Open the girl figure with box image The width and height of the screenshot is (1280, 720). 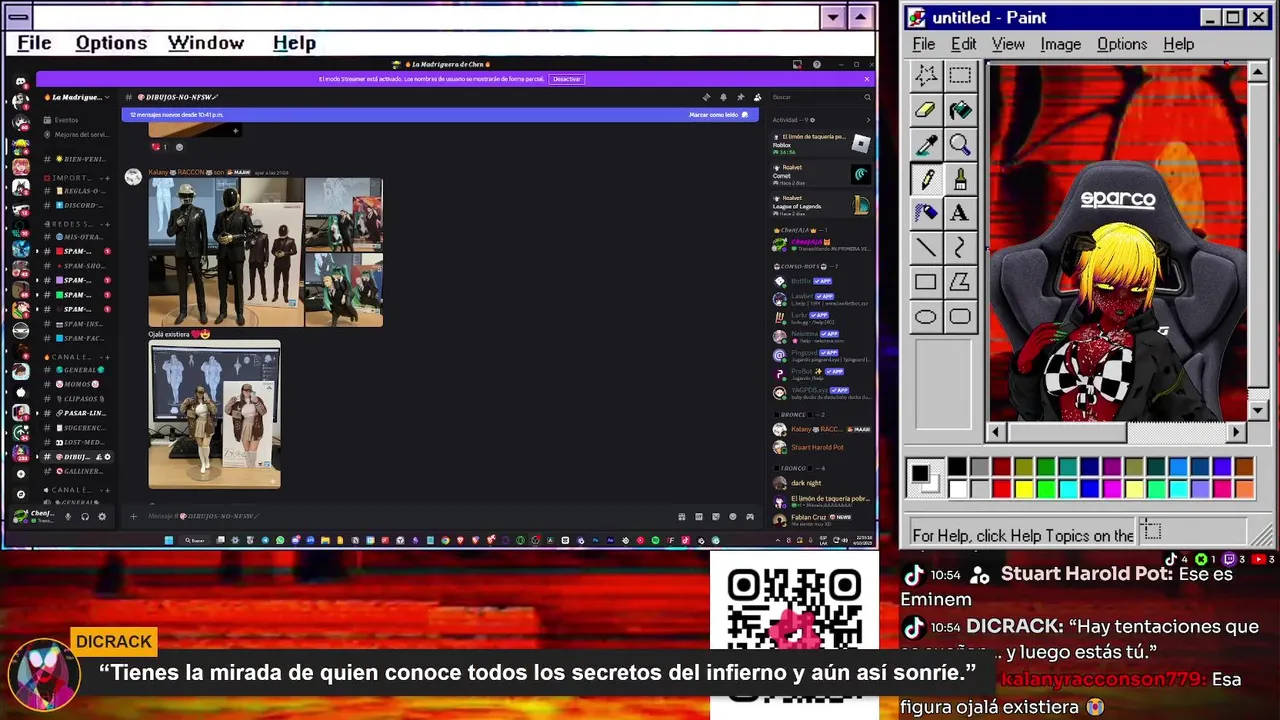(x=215, y=415)
